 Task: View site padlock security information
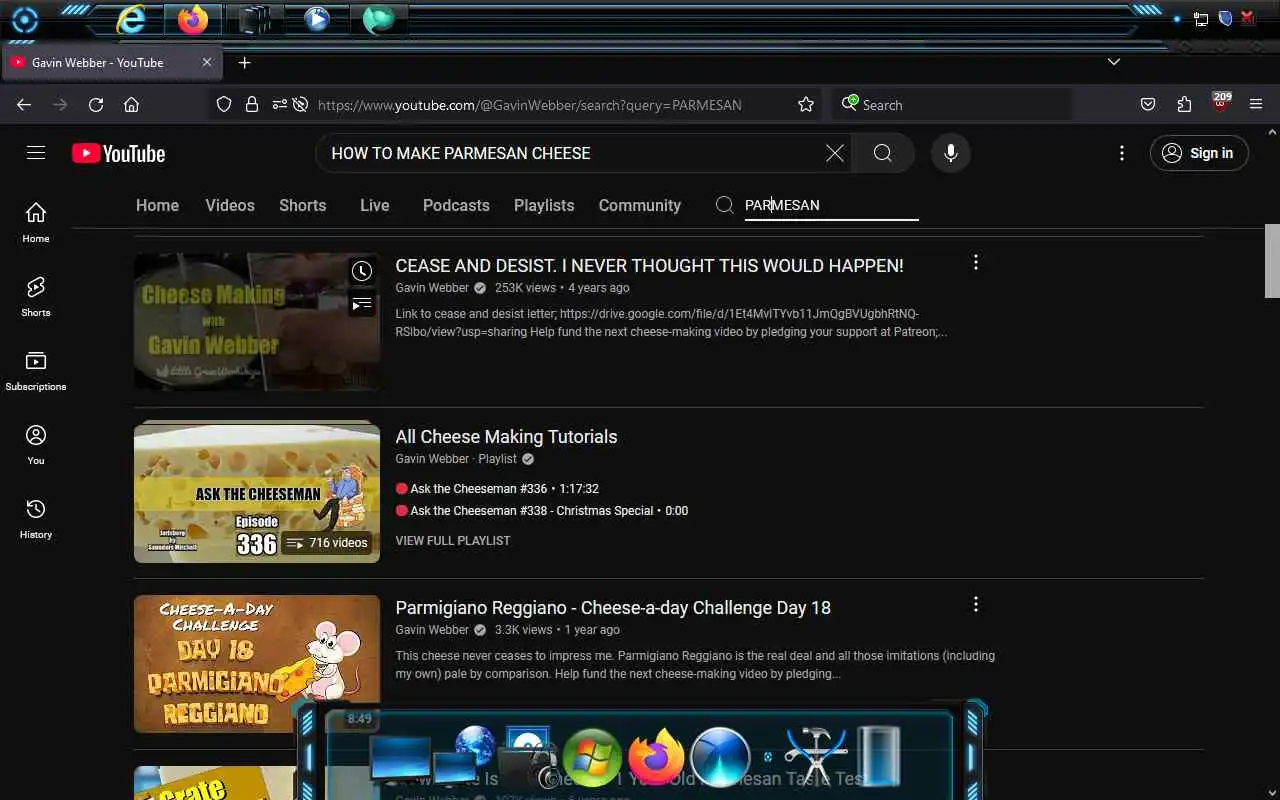[252, 104]
